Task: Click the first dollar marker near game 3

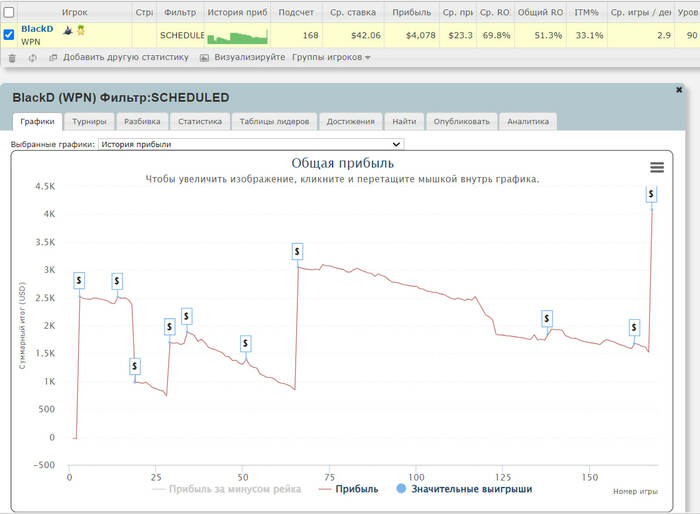Action: click(x=79, y=280)
